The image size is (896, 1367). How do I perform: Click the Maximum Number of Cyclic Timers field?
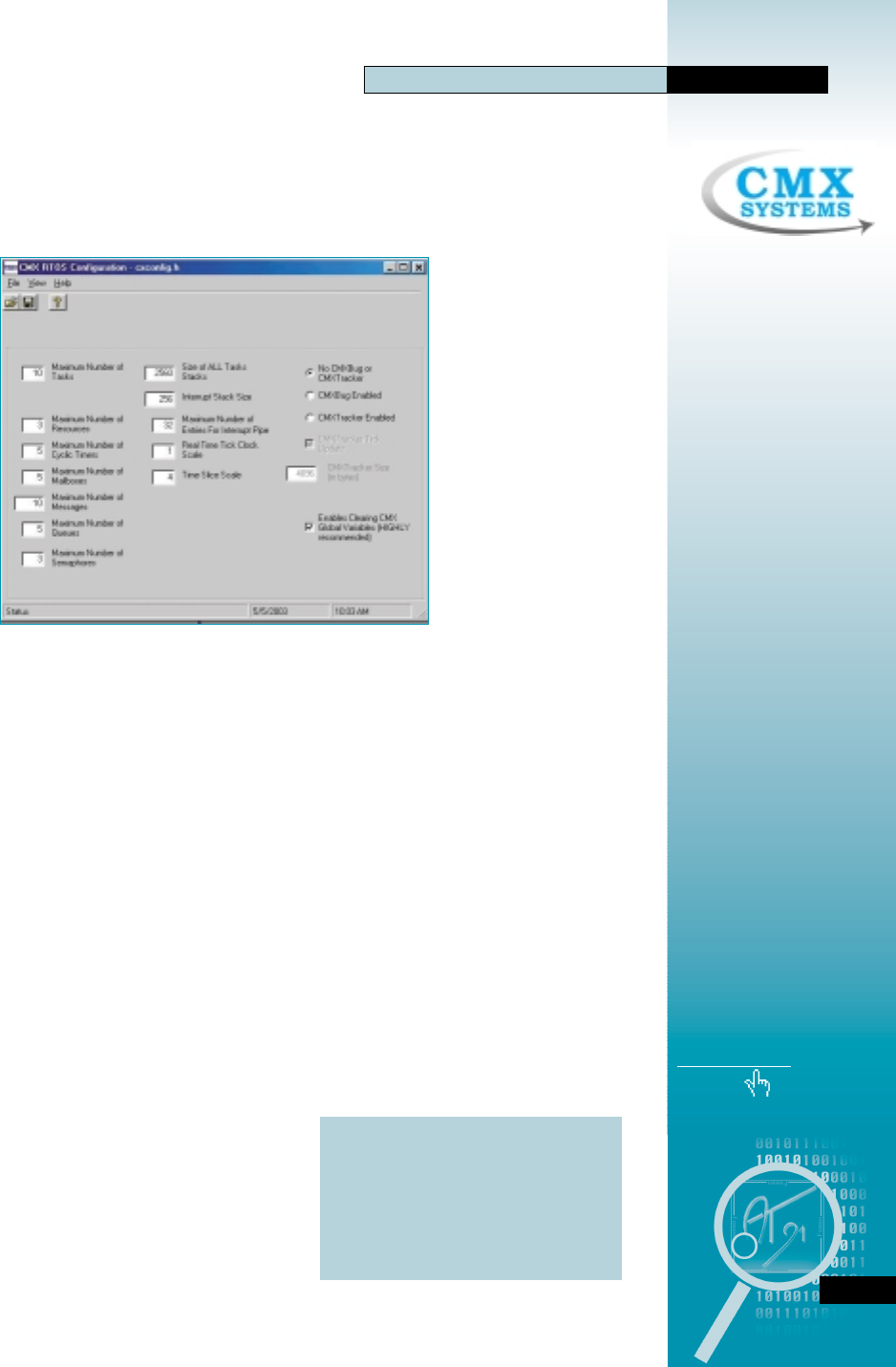(33, 451)
